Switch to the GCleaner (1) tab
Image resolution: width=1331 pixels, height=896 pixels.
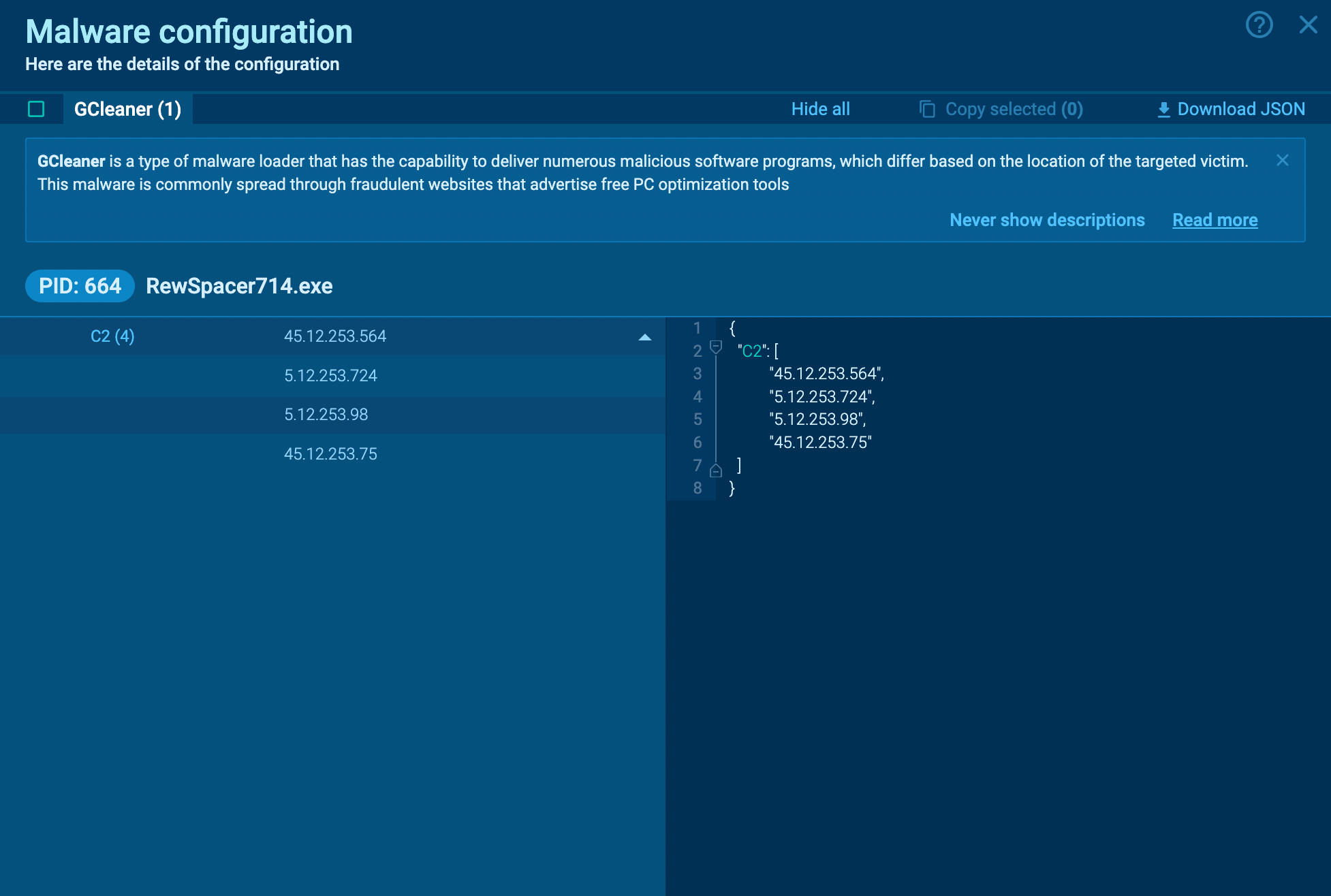pyautogui.click(x=127, y=109)
